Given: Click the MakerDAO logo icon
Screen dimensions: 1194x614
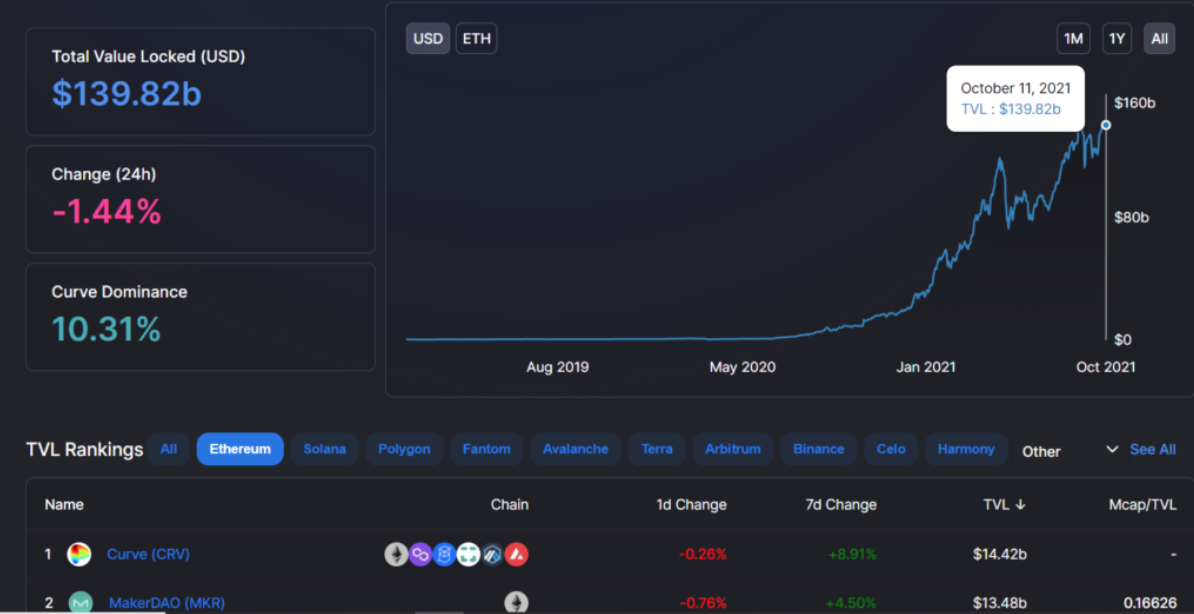Looking at the screenshot, I should click(x=81, y=603).
